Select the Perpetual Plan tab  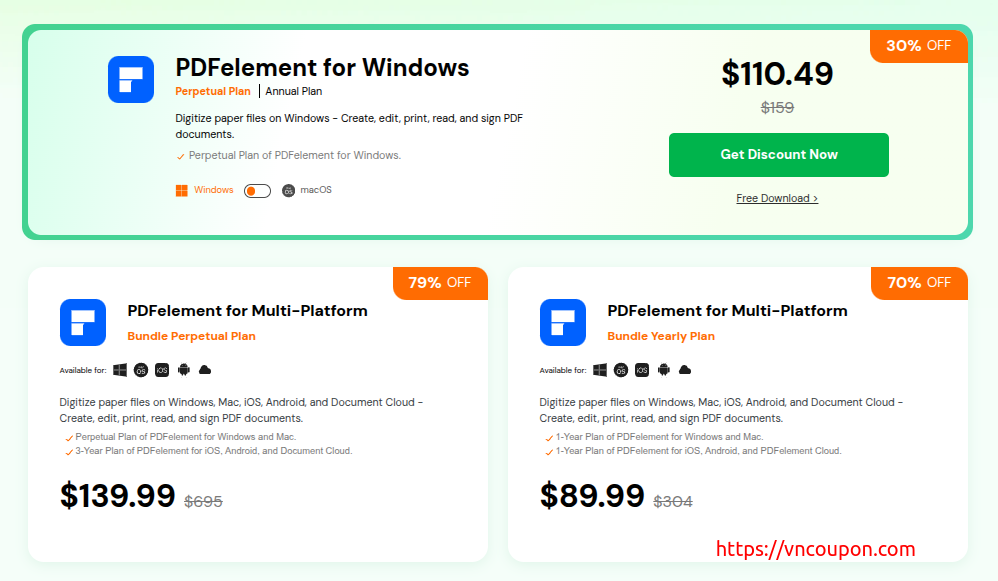pyautogui.click(x=213, y=91)
